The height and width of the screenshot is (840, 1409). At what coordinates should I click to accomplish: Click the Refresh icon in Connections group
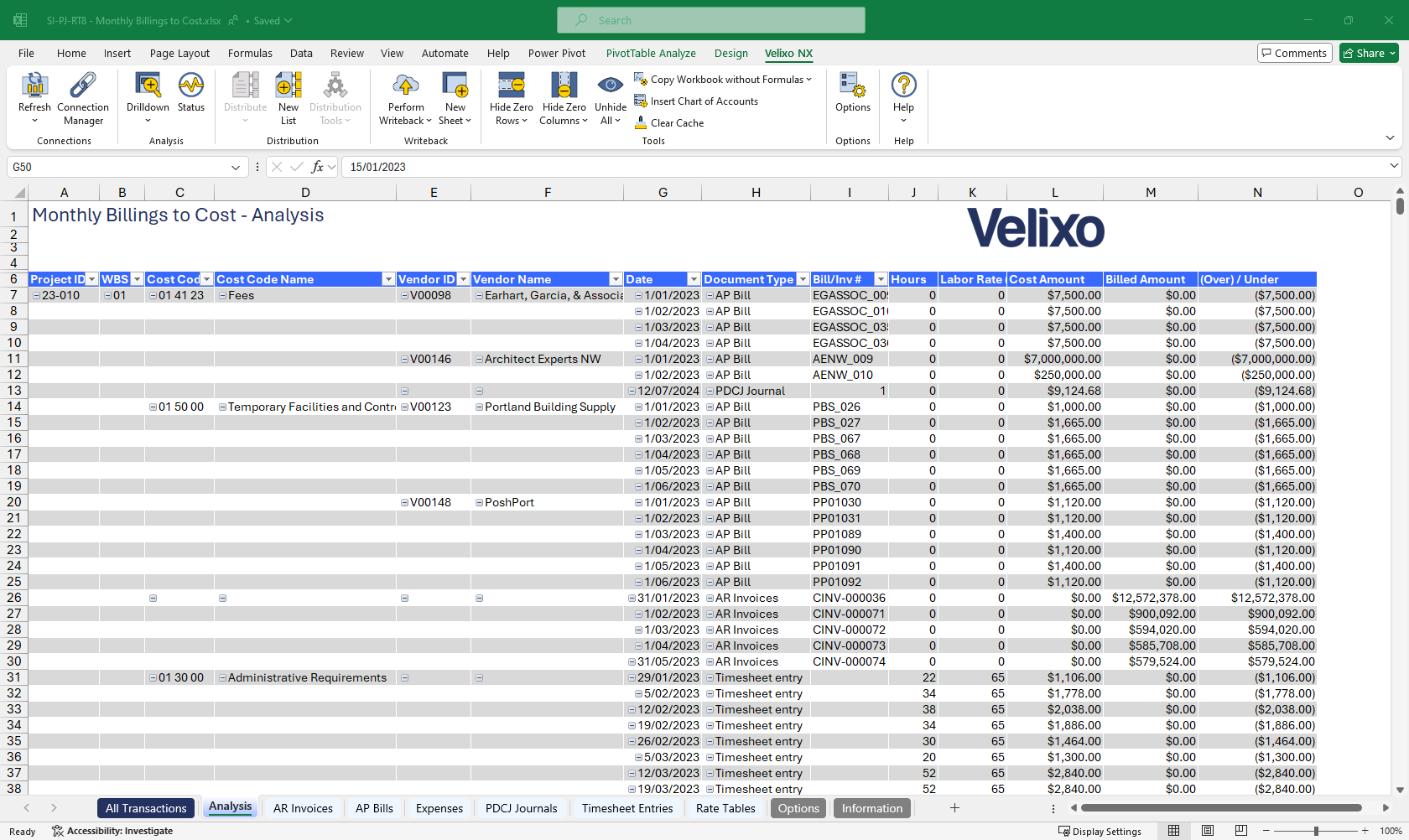[34, 86]
